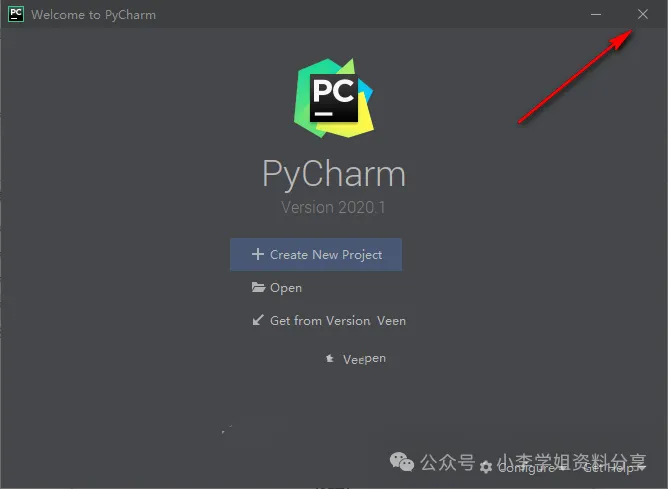Click the PyCharm product name text
This screenshot has height=489, width=668.
click(x=334, y=174)
